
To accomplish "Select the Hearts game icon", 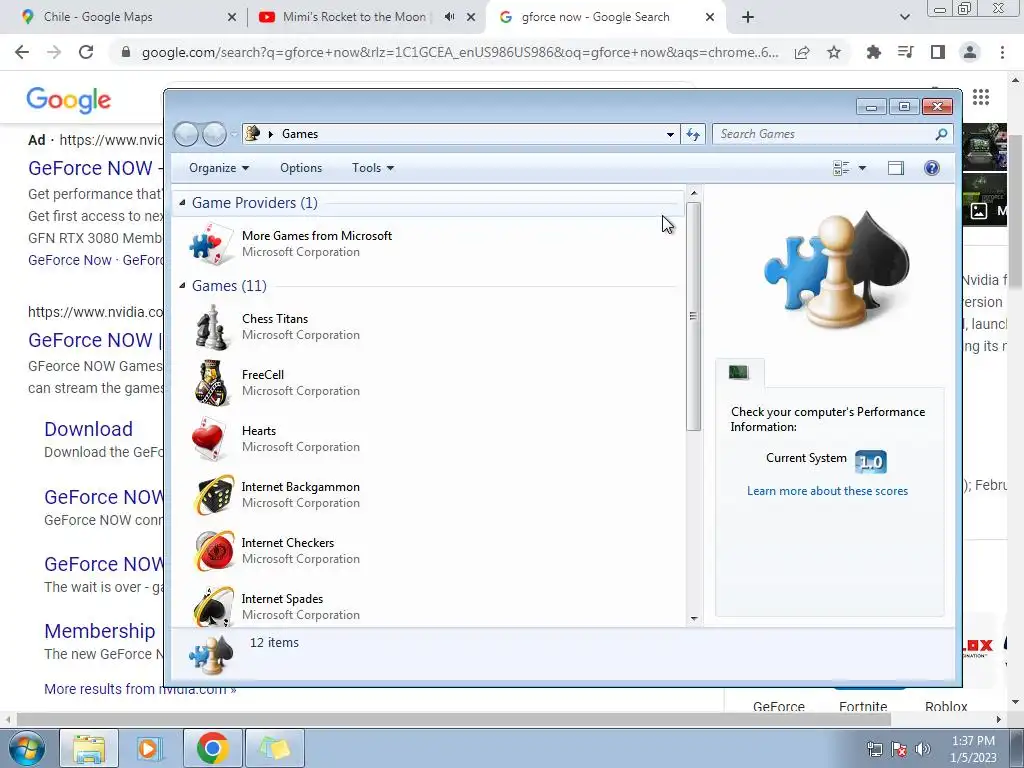I will point(212,439).
